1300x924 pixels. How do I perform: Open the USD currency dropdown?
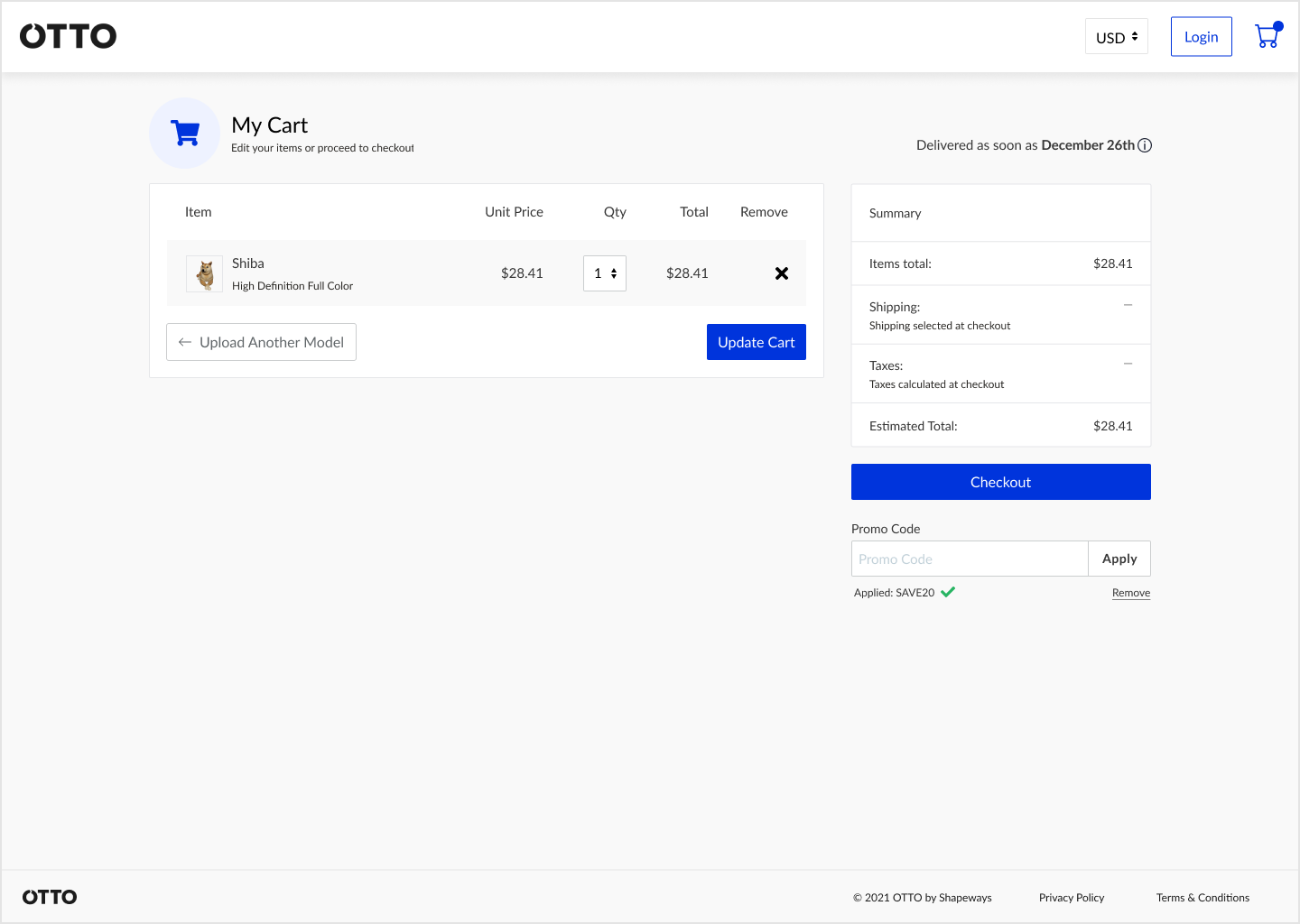point(1117,37)
